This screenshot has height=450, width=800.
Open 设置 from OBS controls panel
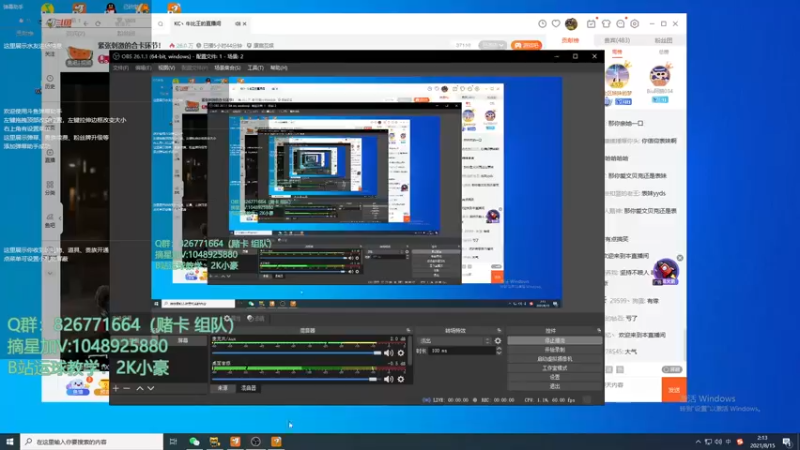555,377
